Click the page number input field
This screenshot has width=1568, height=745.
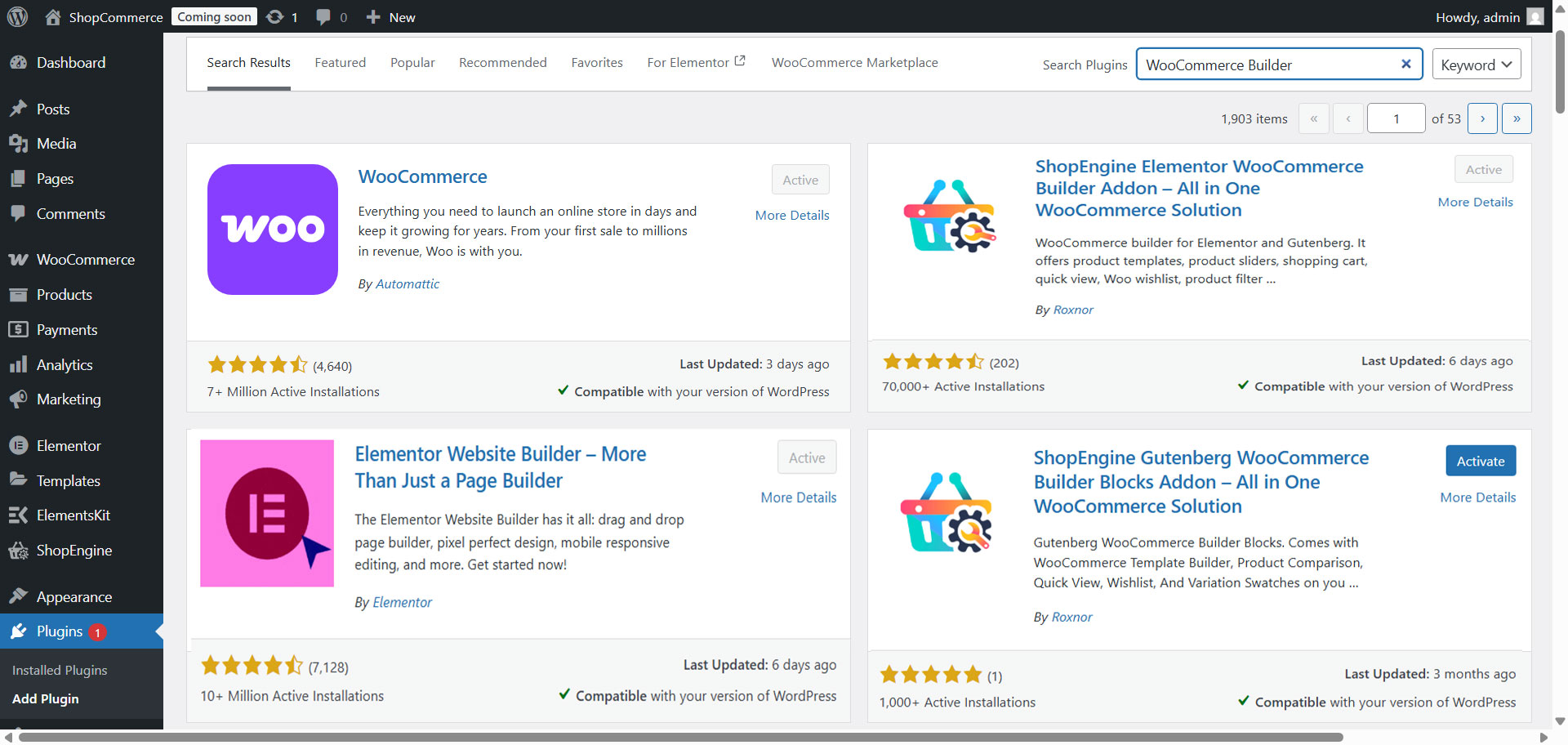click(x=1396, y=118)
